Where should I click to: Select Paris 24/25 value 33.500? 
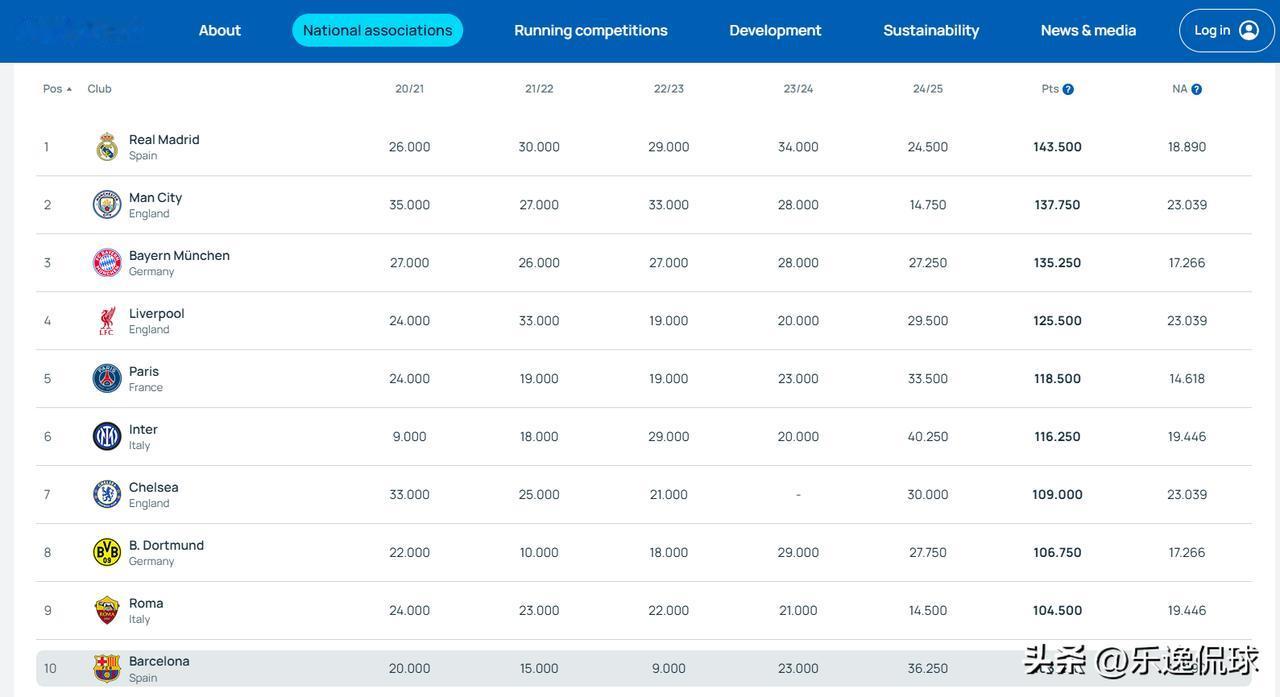click(928, 379)
